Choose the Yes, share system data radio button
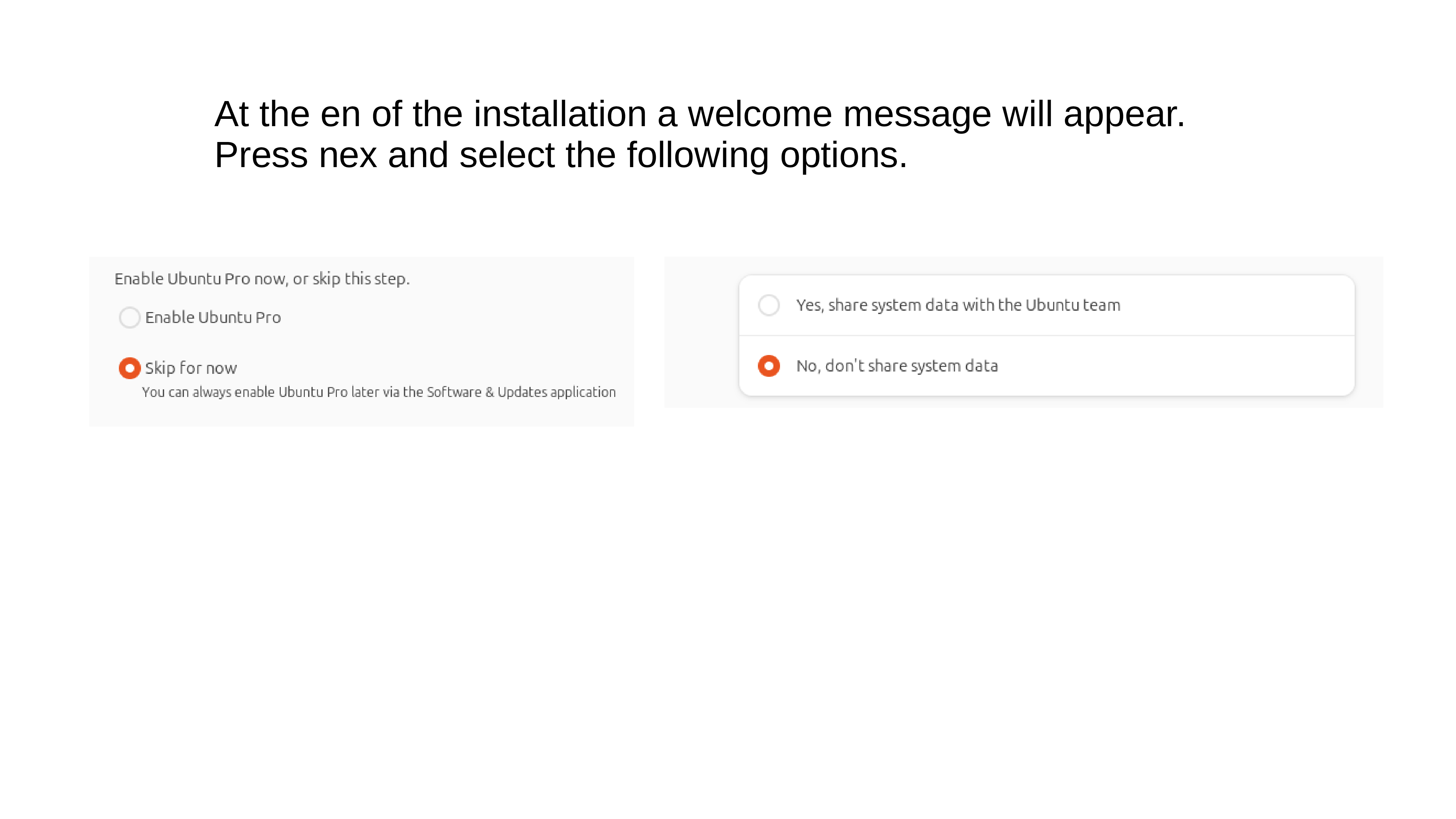 click(769, 305)
